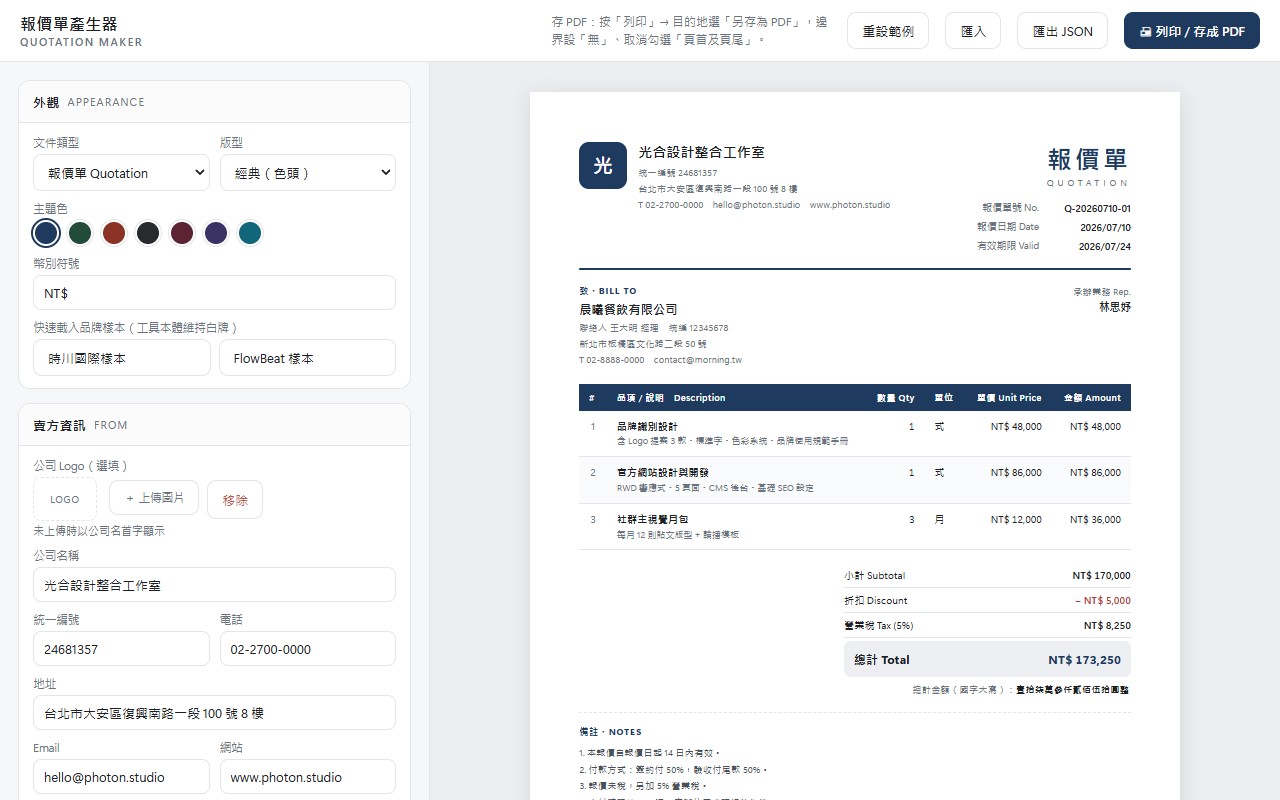Click the 地址 input field
This screenshot has height=800, width=1280.
214,713
